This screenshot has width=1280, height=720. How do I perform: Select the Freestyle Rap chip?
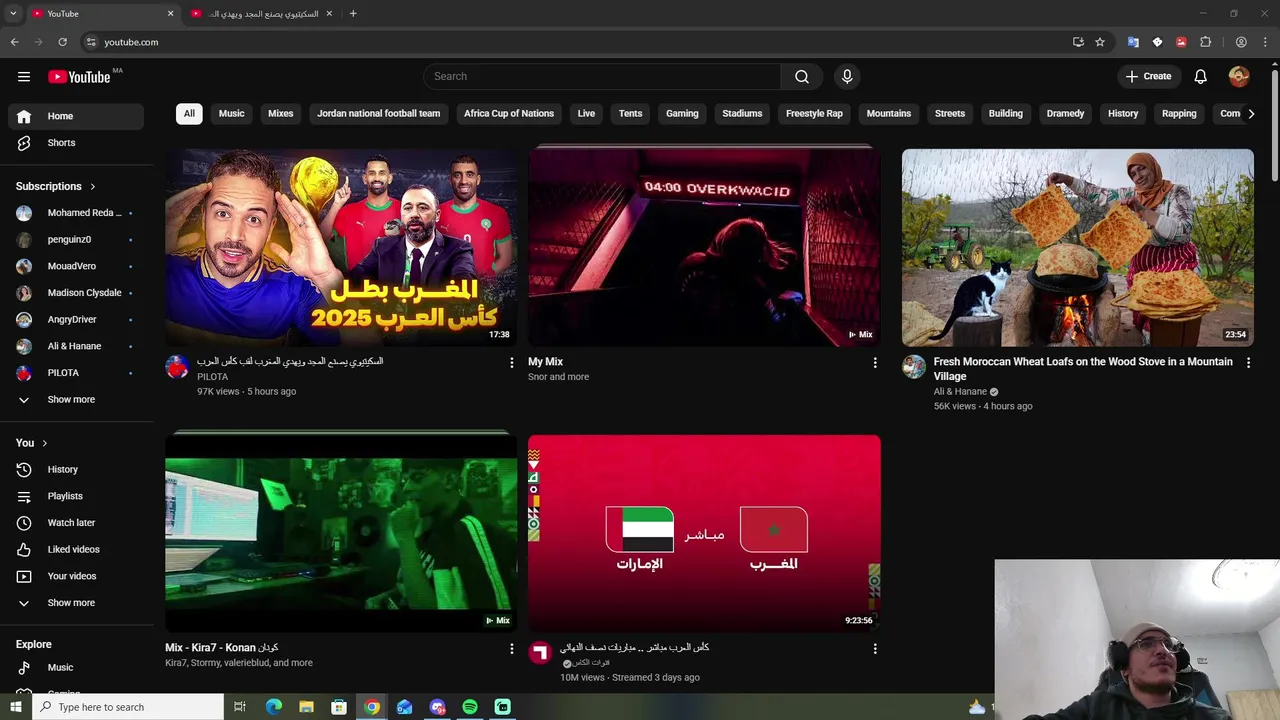coord(814,114)
